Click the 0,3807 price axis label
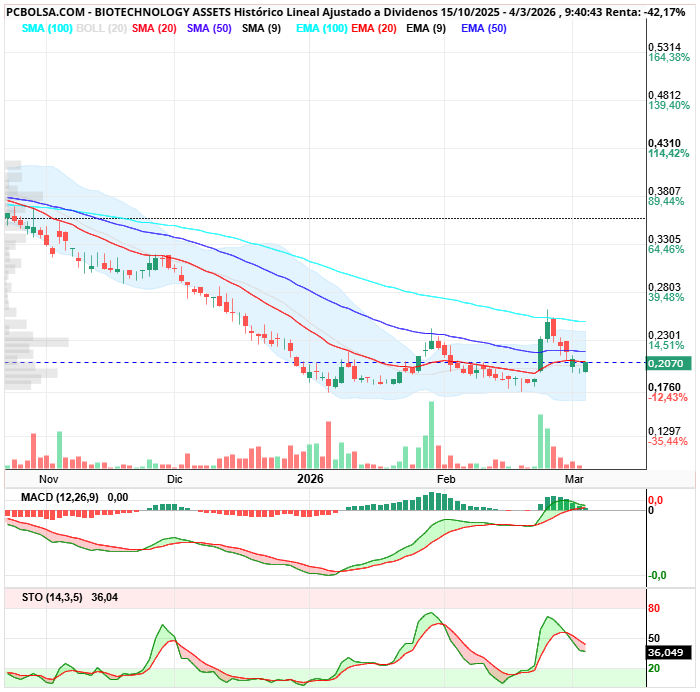The width and height of the screenshot is (700, 692). [x=664, y=191]
